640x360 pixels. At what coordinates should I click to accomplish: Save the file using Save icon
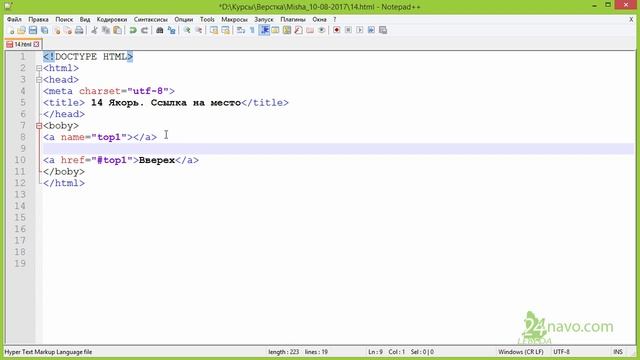point(33,30)
